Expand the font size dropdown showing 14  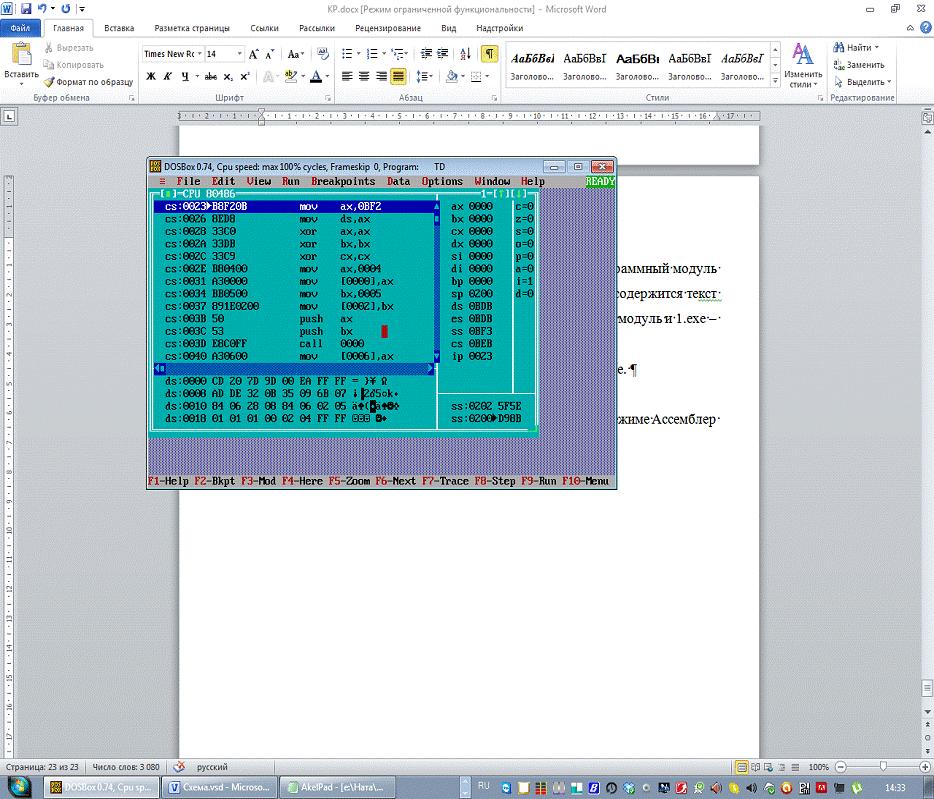click(x=239, y=54)
